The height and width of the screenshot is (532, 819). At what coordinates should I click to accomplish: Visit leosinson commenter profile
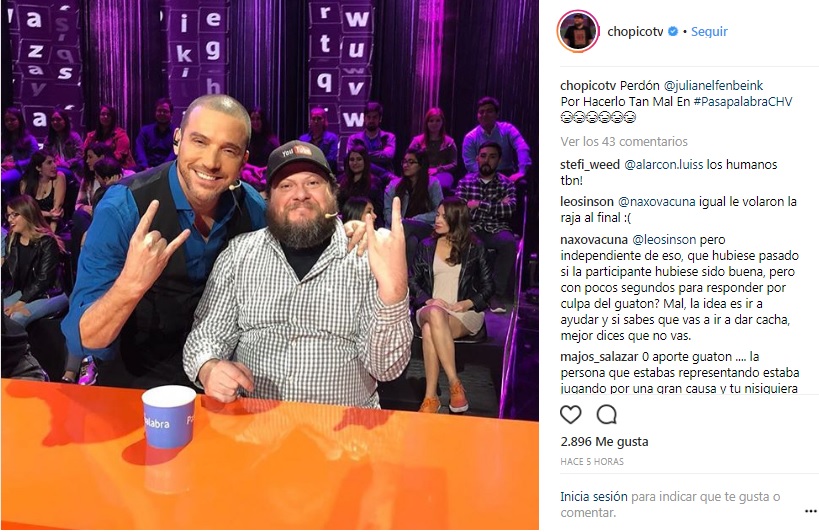pyautogui.click(x=587, y=202)
